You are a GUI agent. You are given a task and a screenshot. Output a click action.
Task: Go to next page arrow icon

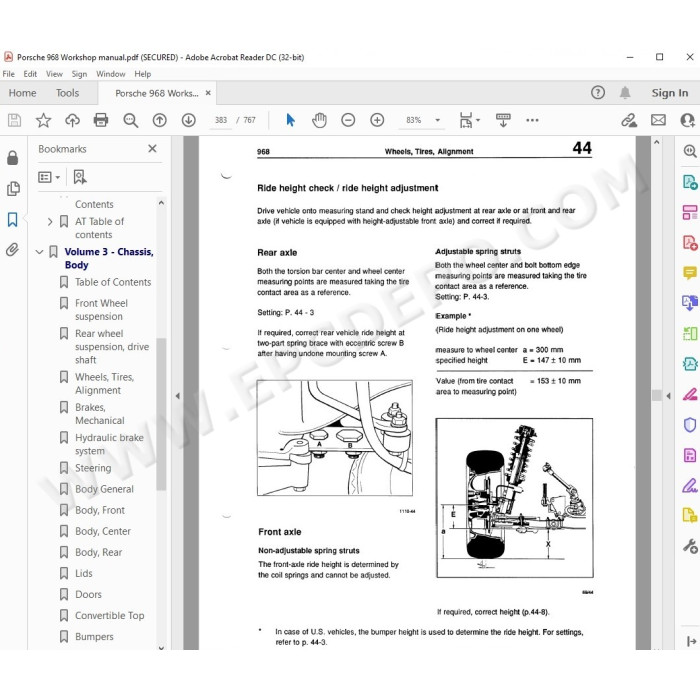[x=189, y=120]
